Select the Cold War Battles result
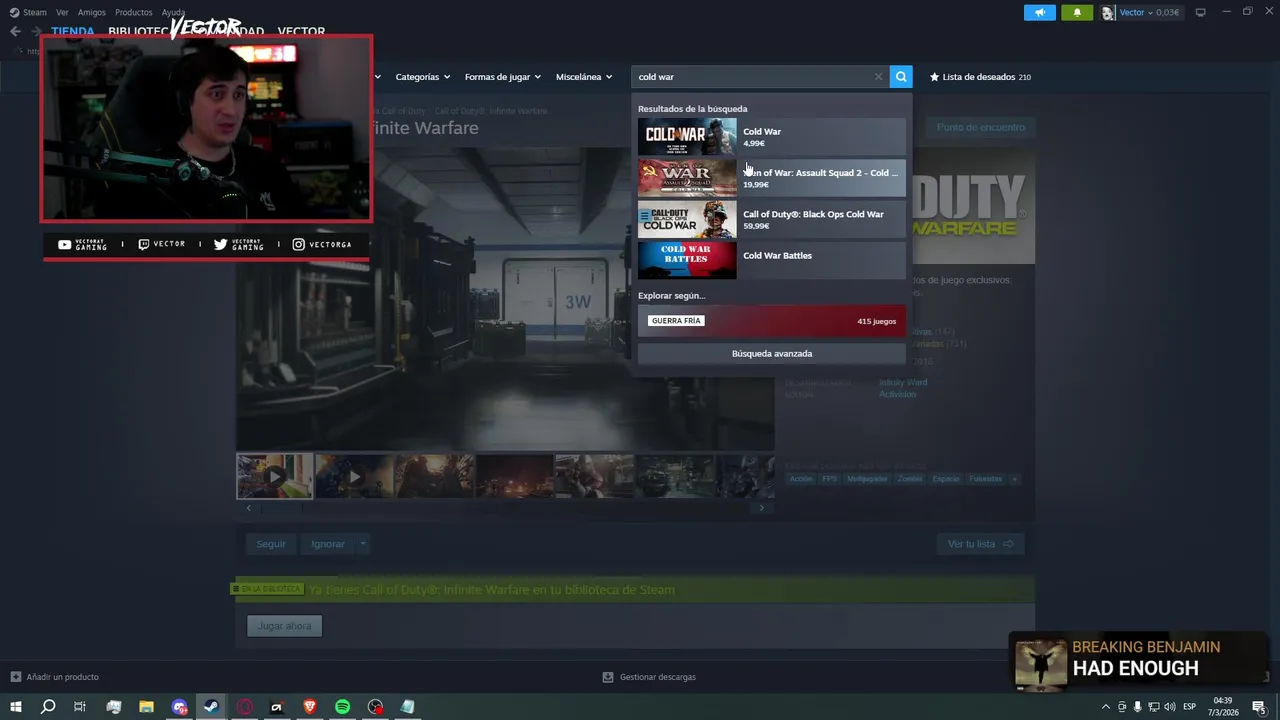 tap(772, 260)
